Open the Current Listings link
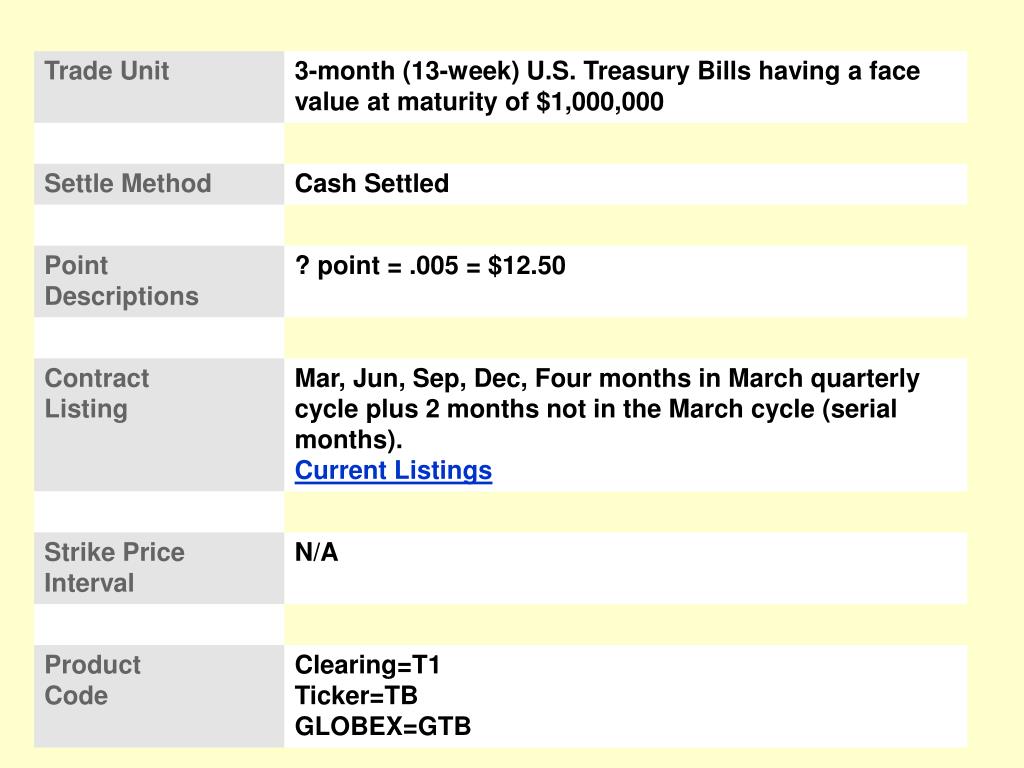Viewport: 1024px width, 768px height. click(x=393, y=470)
